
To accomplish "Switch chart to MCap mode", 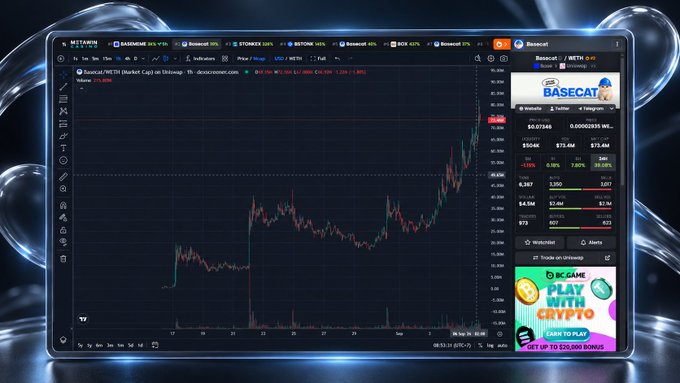I will point(259,59).
